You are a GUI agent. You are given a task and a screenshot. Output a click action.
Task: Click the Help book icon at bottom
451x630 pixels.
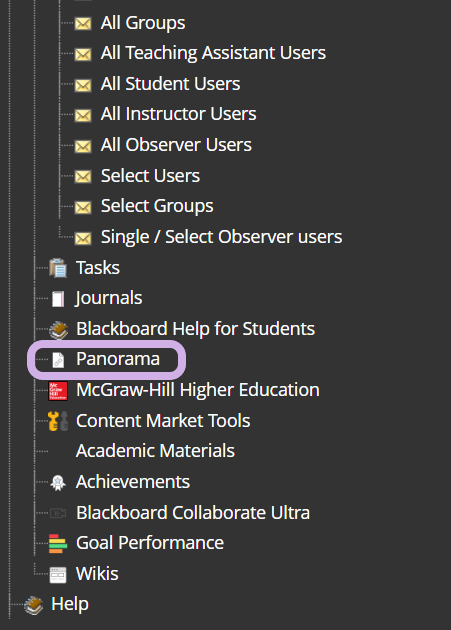33,605
